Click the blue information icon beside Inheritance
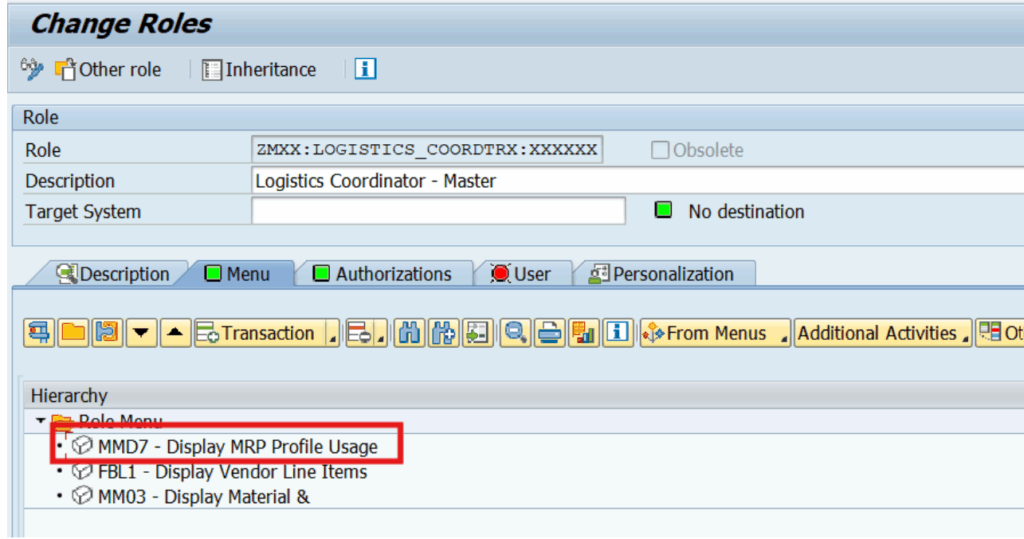 tap(365, 69)
